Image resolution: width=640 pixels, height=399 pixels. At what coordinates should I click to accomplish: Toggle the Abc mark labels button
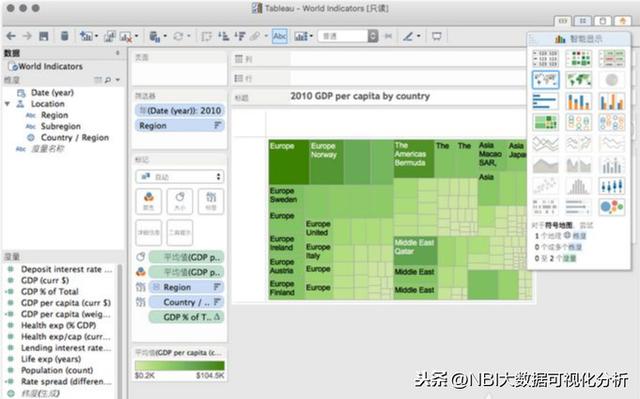280,36
